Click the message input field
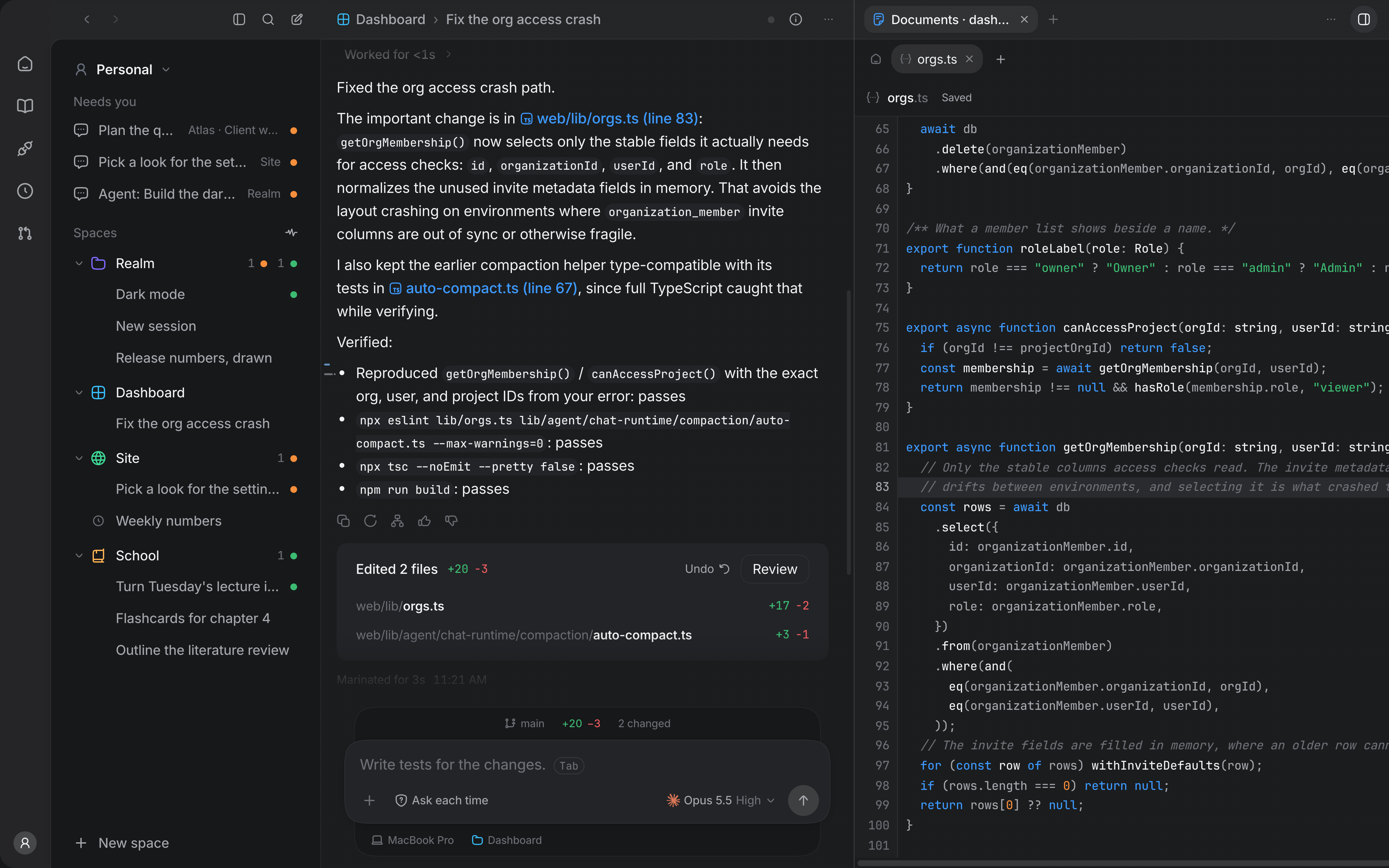The width and height of the screenshot is (1389, 868). coord(586,765)
